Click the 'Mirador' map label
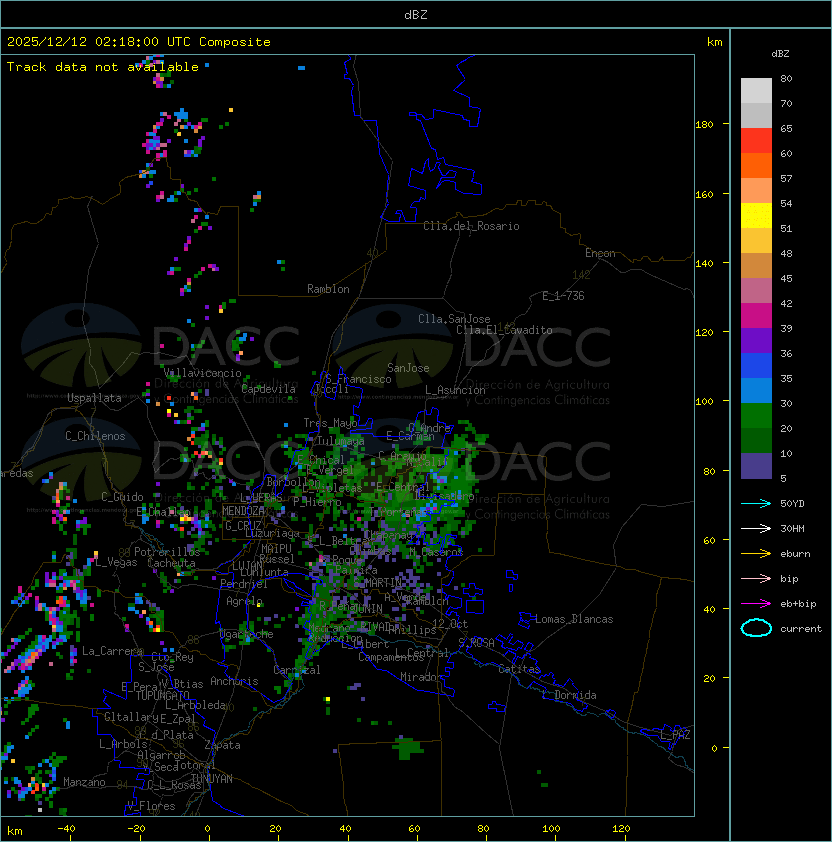 [421, 677]
